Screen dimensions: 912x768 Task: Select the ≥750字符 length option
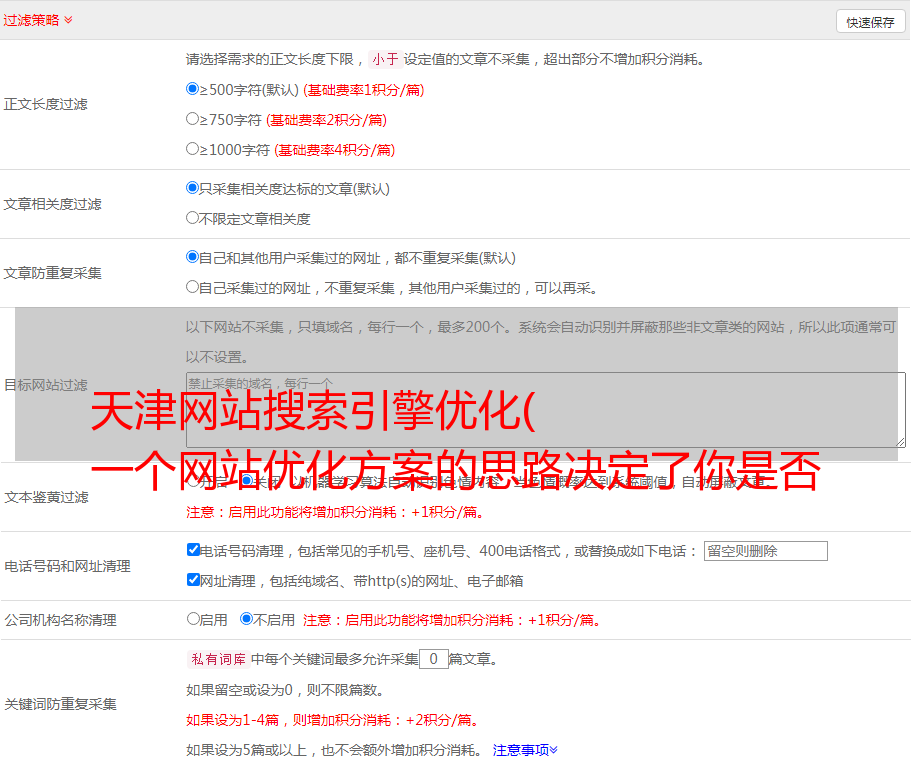pos(193,119)
